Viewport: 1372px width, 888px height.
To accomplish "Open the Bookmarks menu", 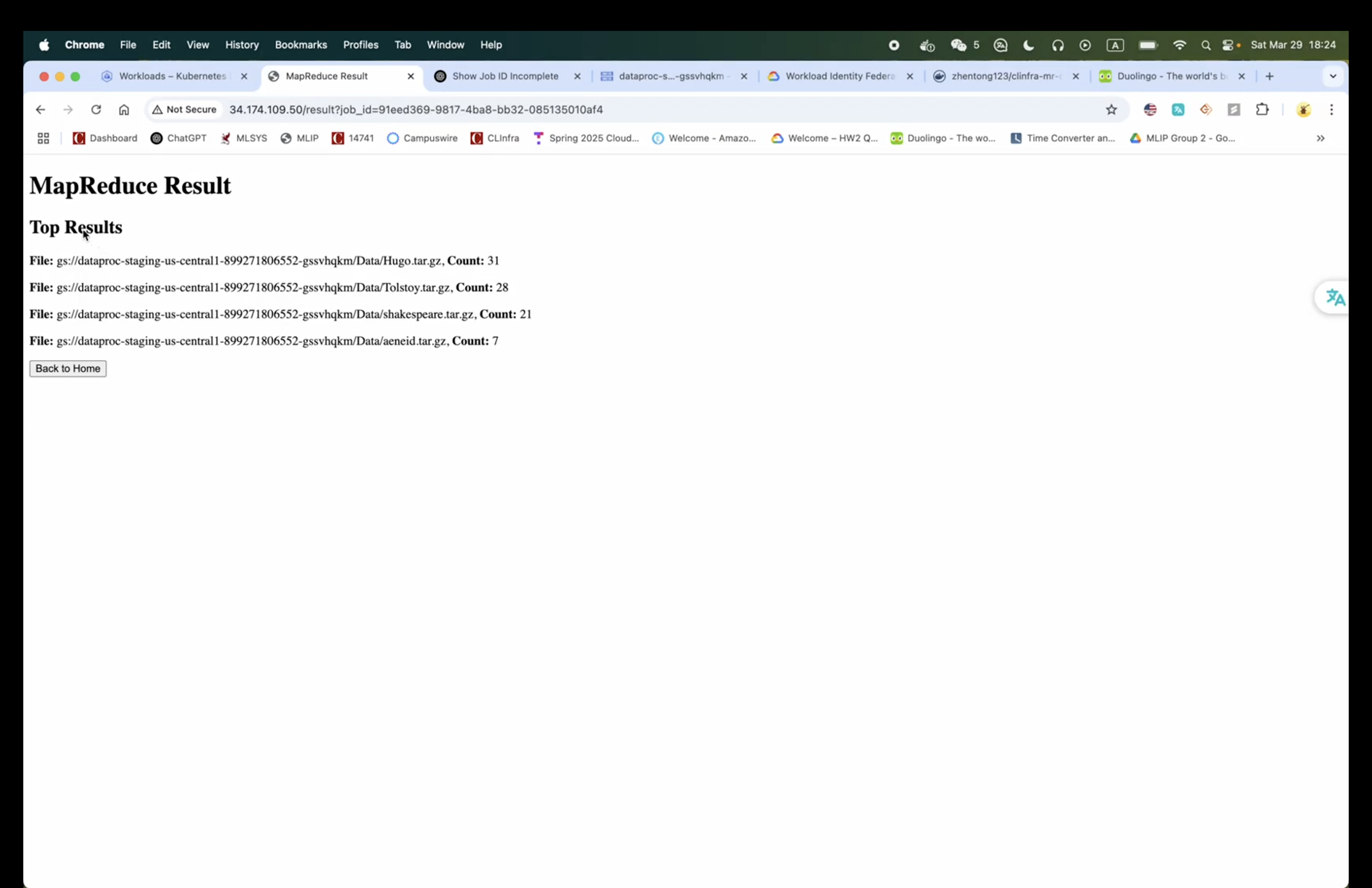I will pos(301,45).
